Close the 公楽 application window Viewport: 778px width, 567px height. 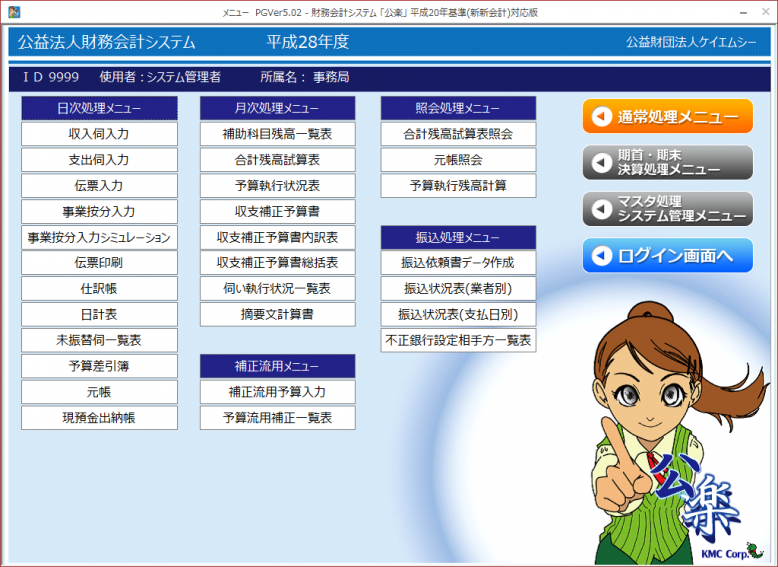pos(766,12)
